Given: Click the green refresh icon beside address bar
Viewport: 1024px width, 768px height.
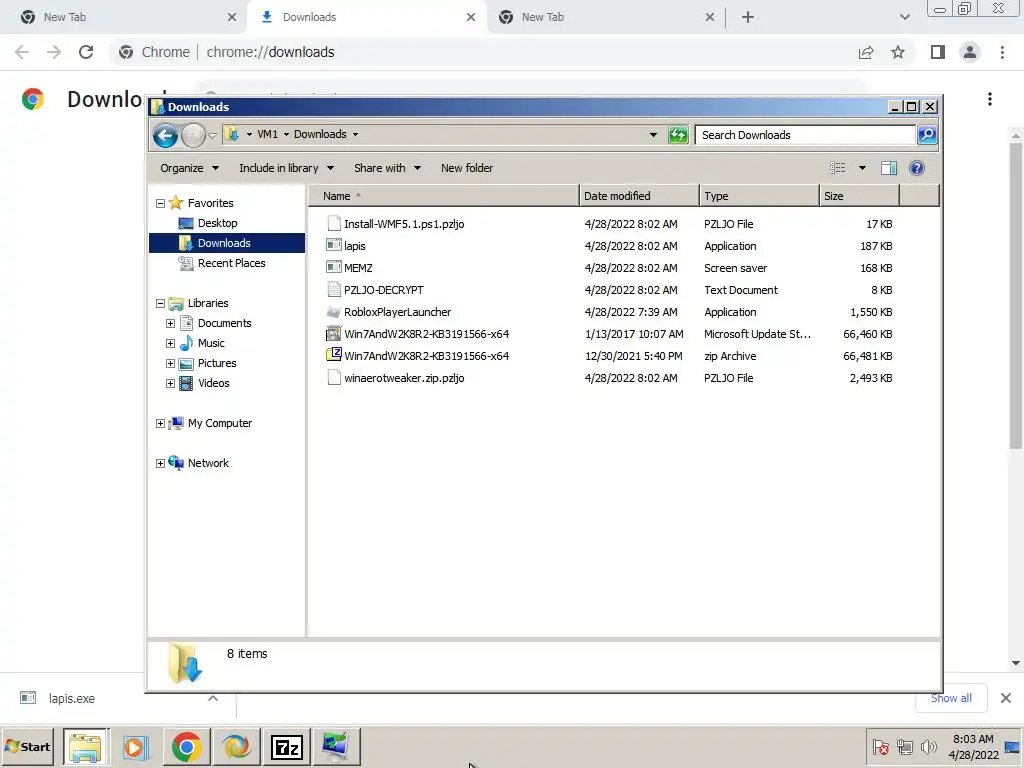Looking at the screenshot, I should 678,135.
